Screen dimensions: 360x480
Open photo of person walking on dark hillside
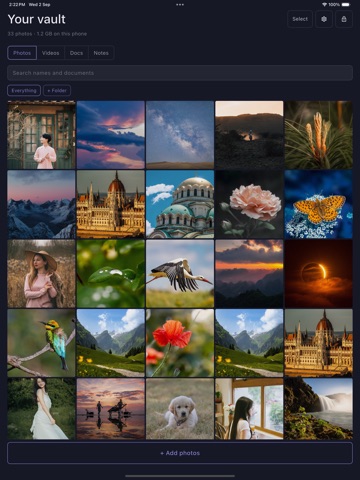(x=249, y=135)
